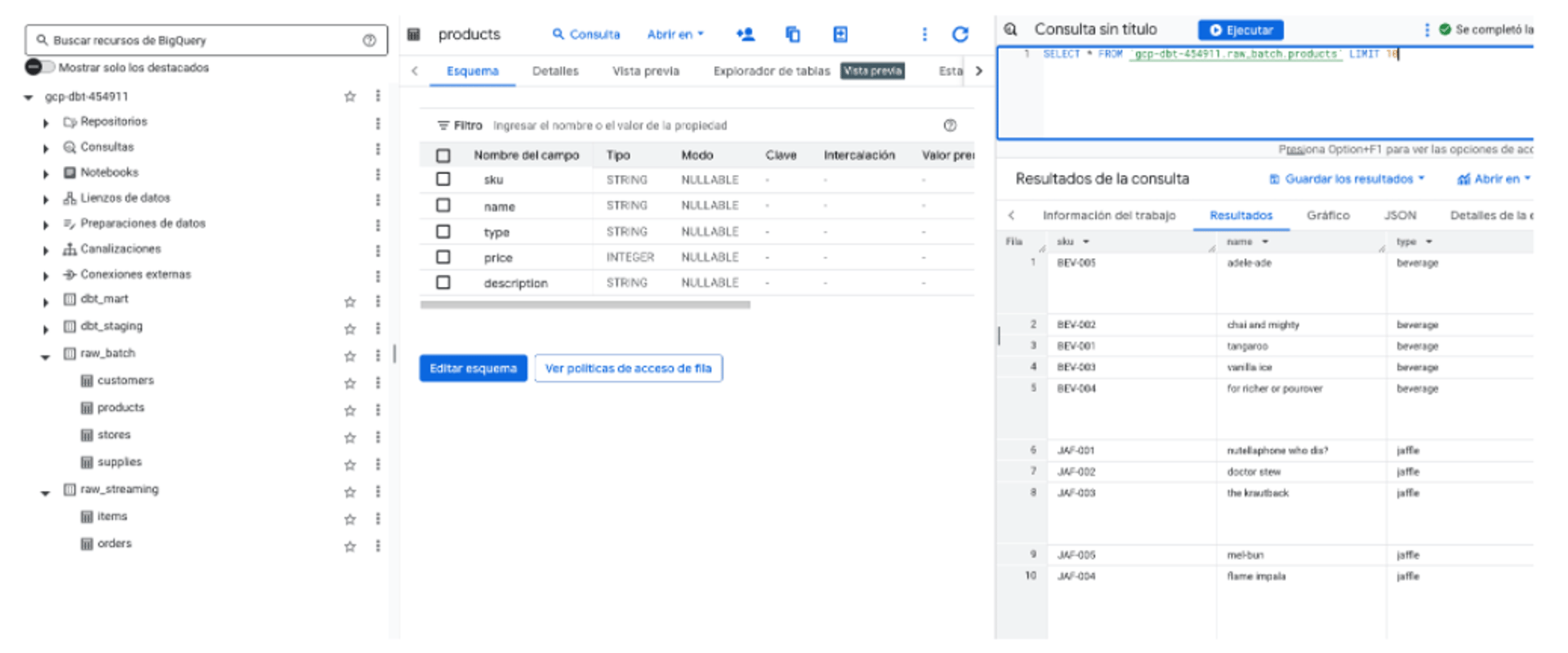This screenshot has height=653, width=1568.
Task: Star the items table
Action: [350, 519]
